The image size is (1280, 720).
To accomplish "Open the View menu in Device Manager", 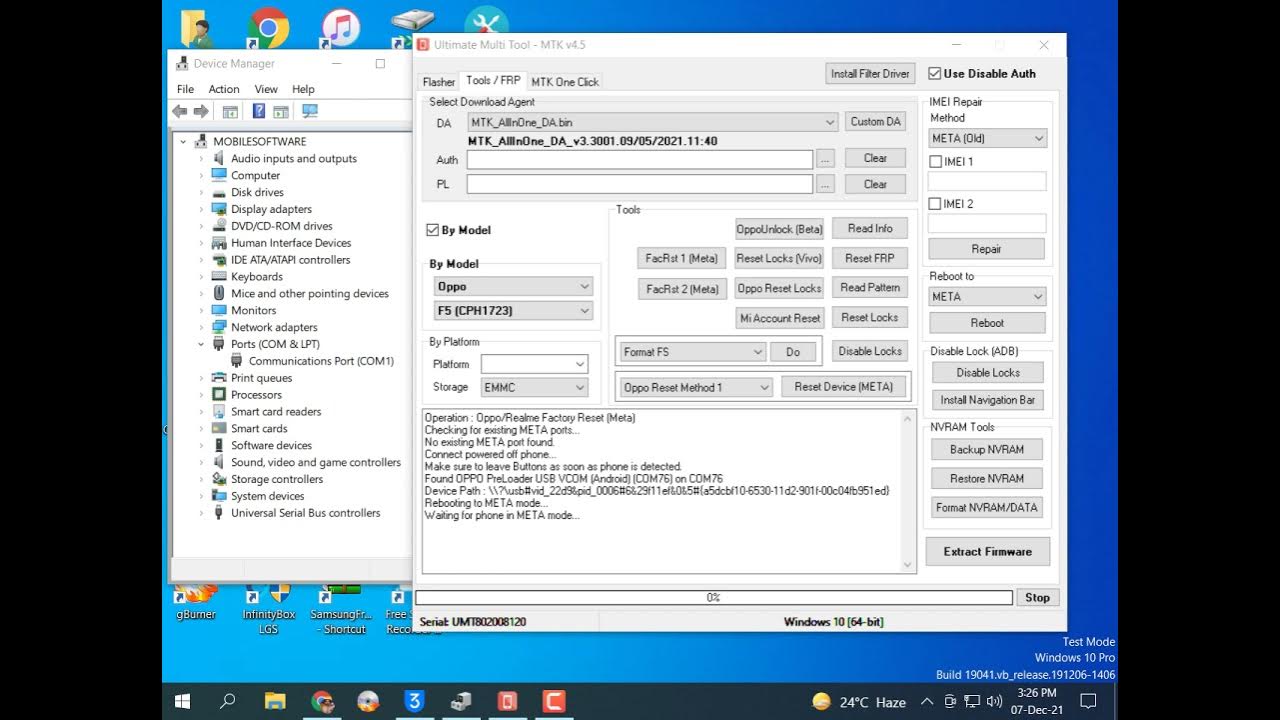I will point(266,89).
